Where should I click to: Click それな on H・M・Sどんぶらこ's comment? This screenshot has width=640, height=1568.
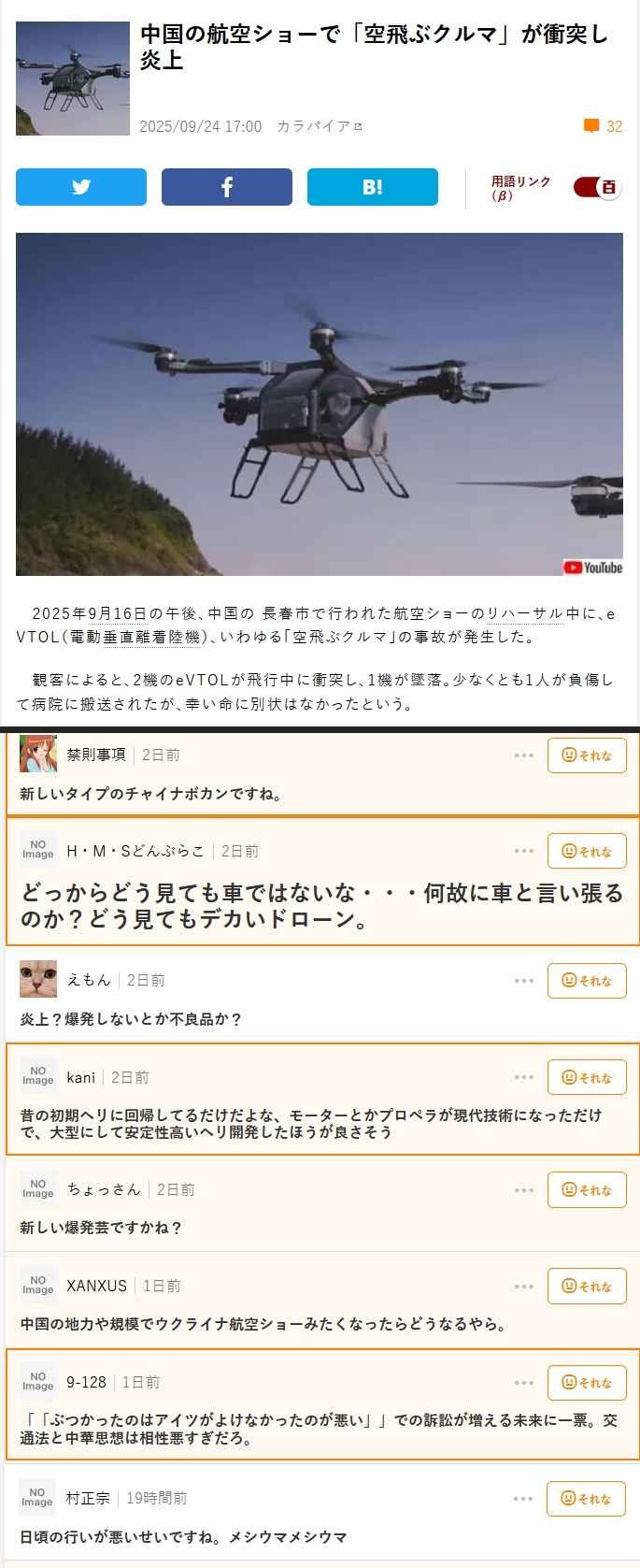point(587,851)
